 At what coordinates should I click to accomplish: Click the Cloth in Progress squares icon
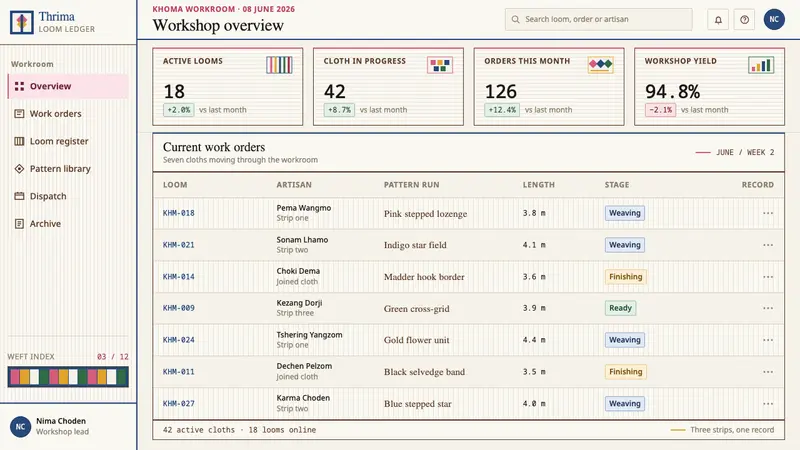tap(440, 65)
